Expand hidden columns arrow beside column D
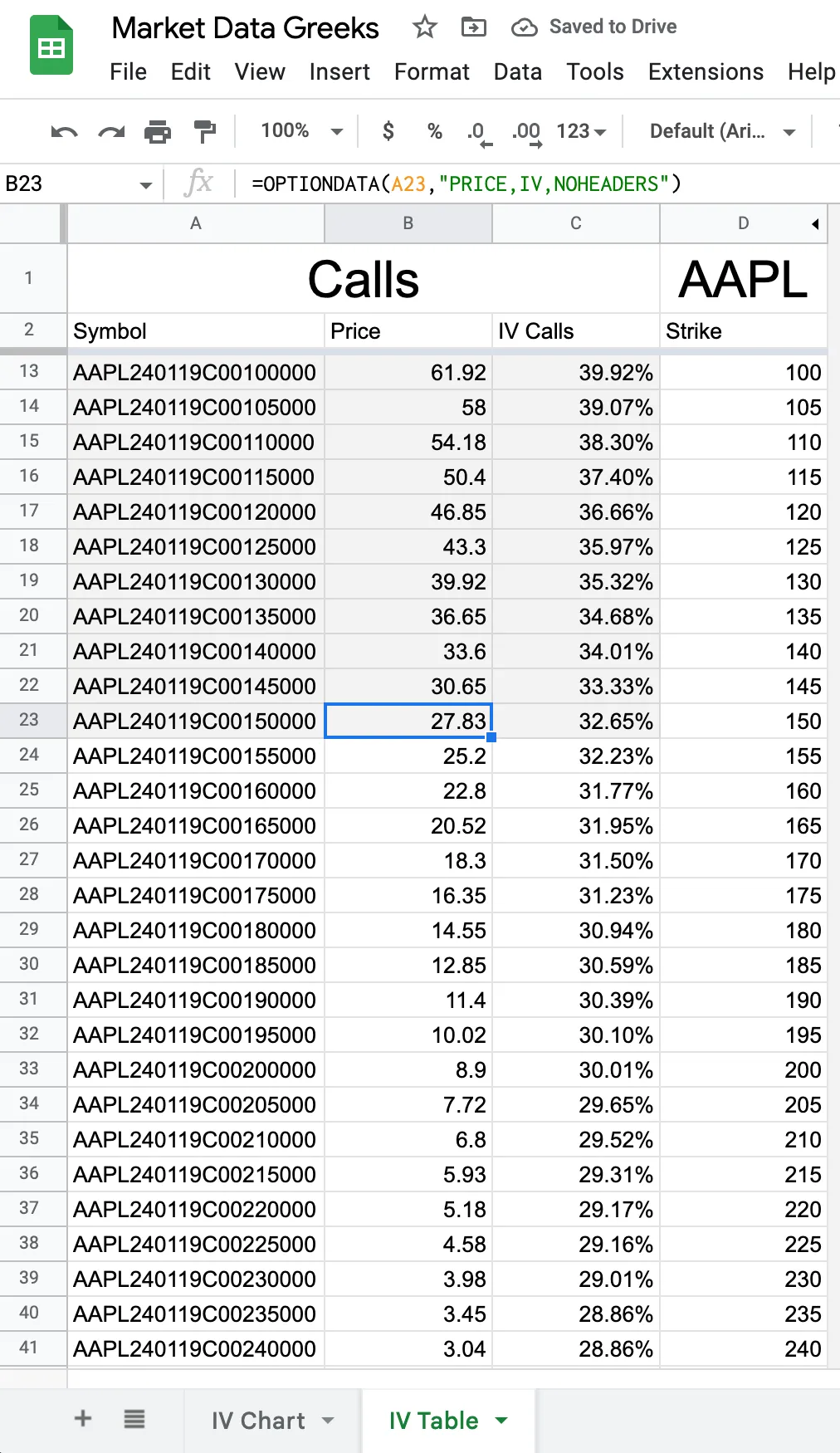The width and height of the screenshot is (840, 1453). click(x=815, y=223)
